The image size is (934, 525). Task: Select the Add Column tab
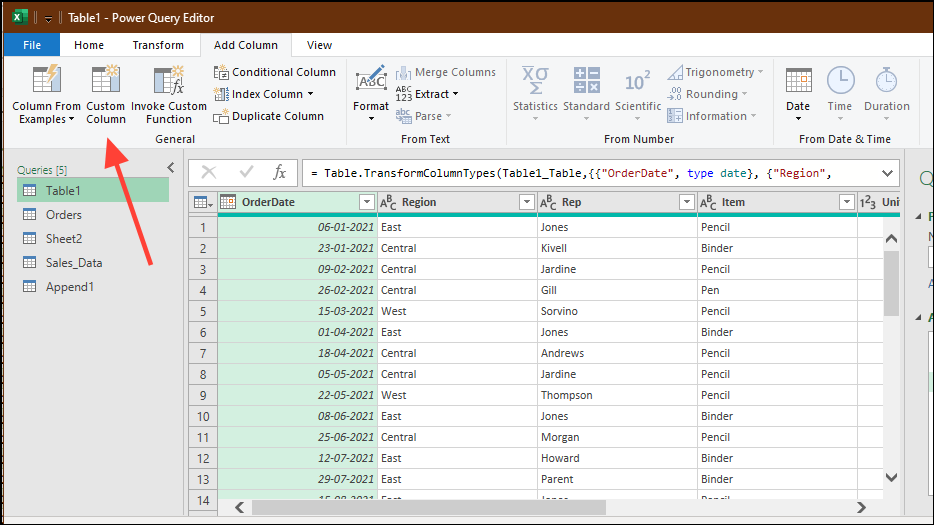pyautogui.click(x=245, y=45)
